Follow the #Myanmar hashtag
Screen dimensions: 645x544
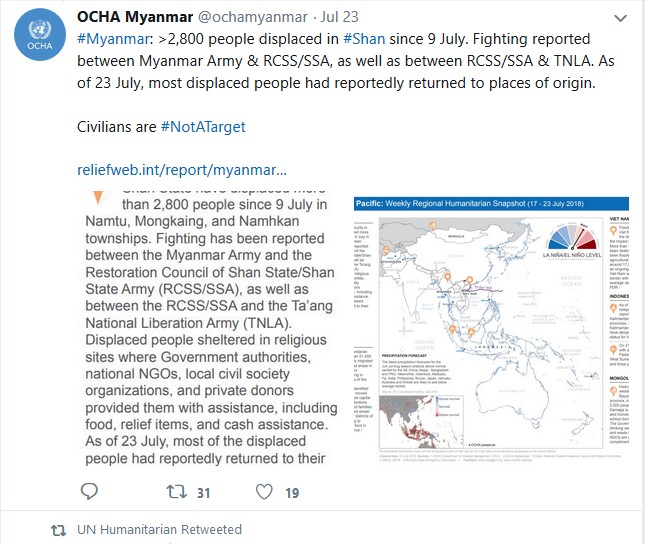point(110,39)
